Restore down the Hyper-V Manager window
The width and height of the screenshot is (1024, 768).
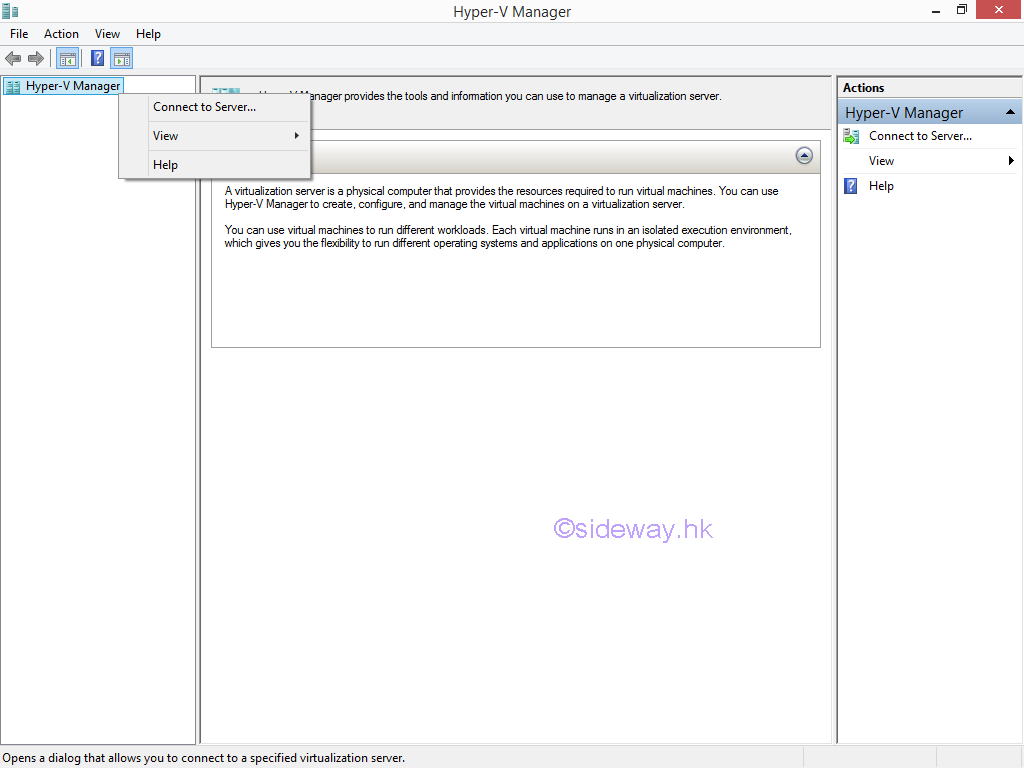click(961, 10)
